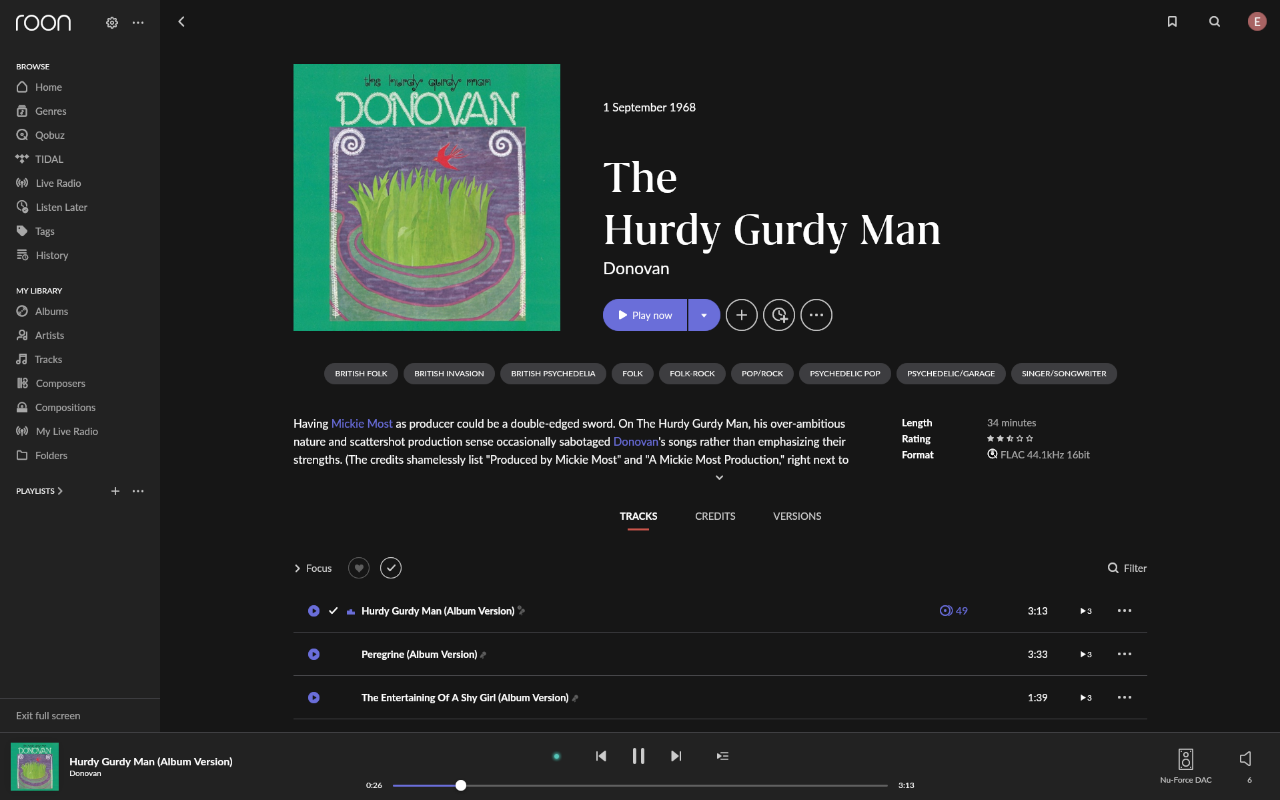Pause the current playback

(x=638, y=756)
